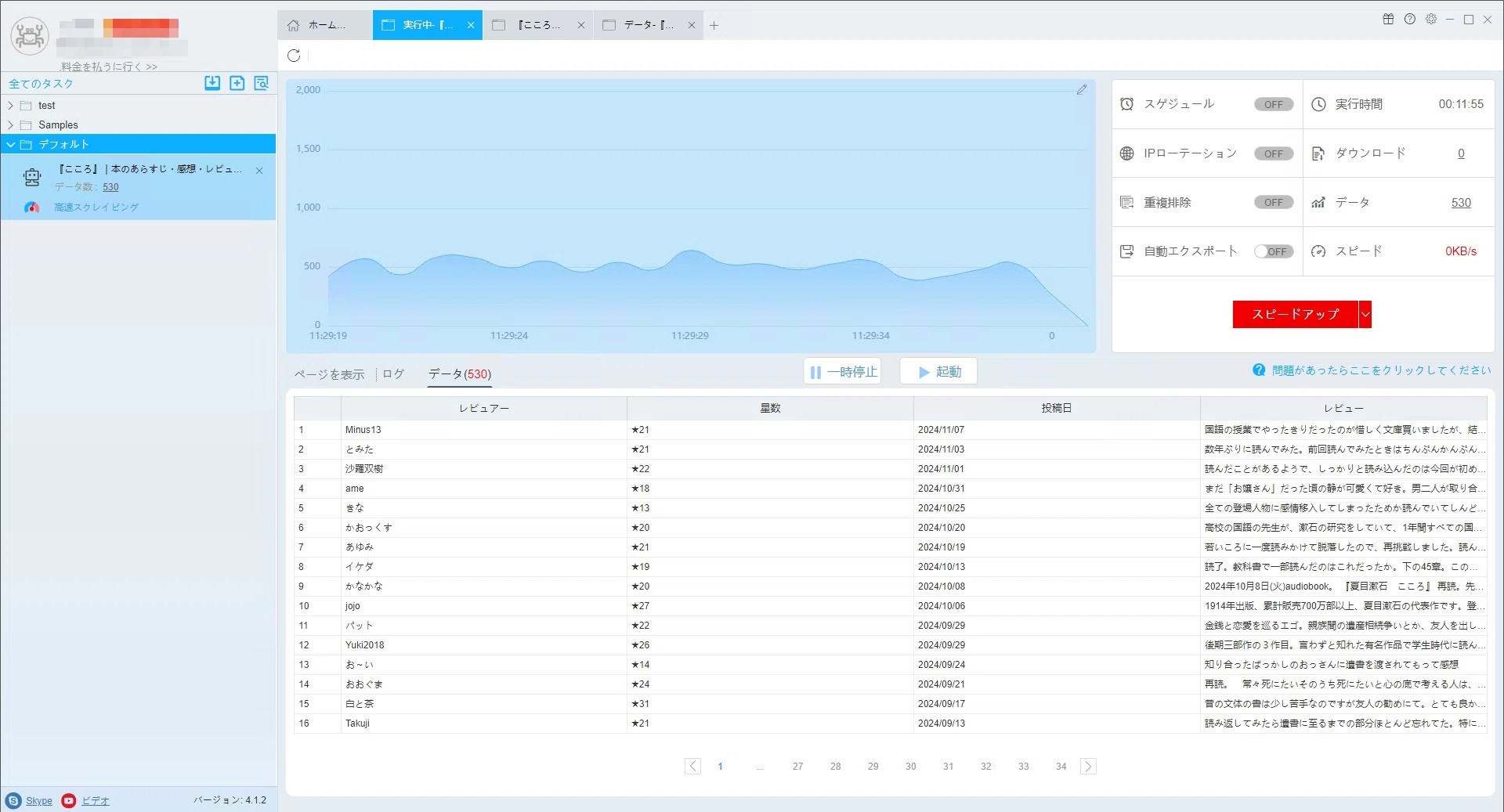Turn on 自動エクスポート toggle

click(x=1274, y=251)
